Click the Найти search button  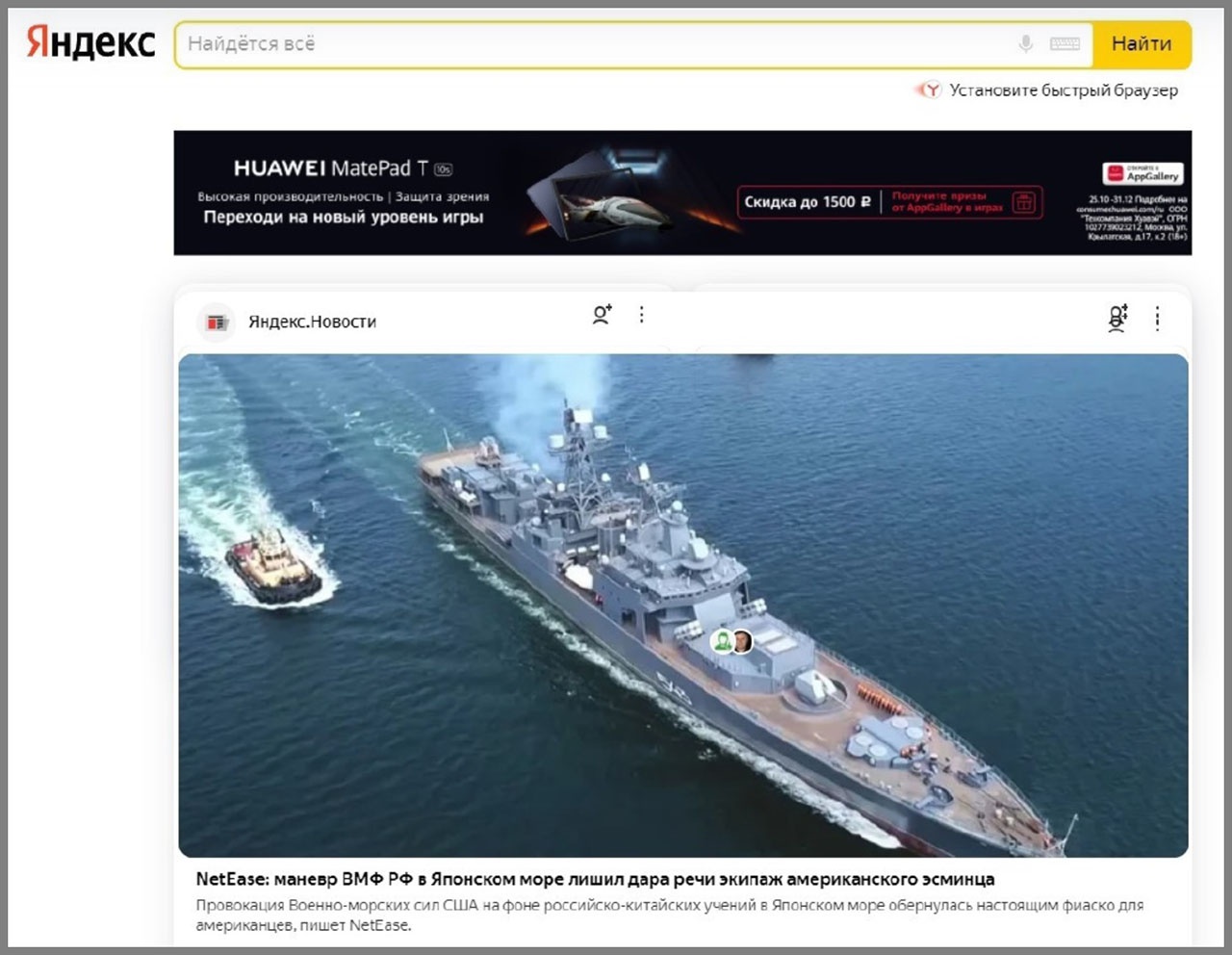(1142, 44)
